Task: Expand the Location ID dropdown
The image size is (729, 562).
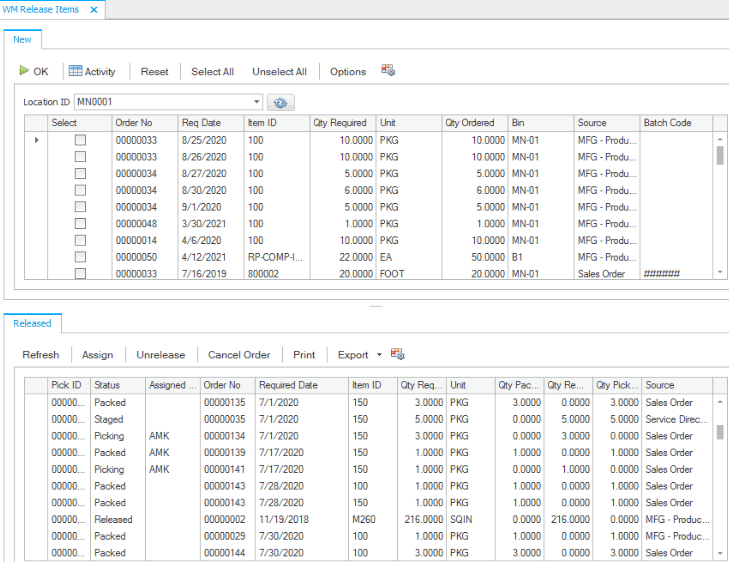Action: [x=257, y=102]
